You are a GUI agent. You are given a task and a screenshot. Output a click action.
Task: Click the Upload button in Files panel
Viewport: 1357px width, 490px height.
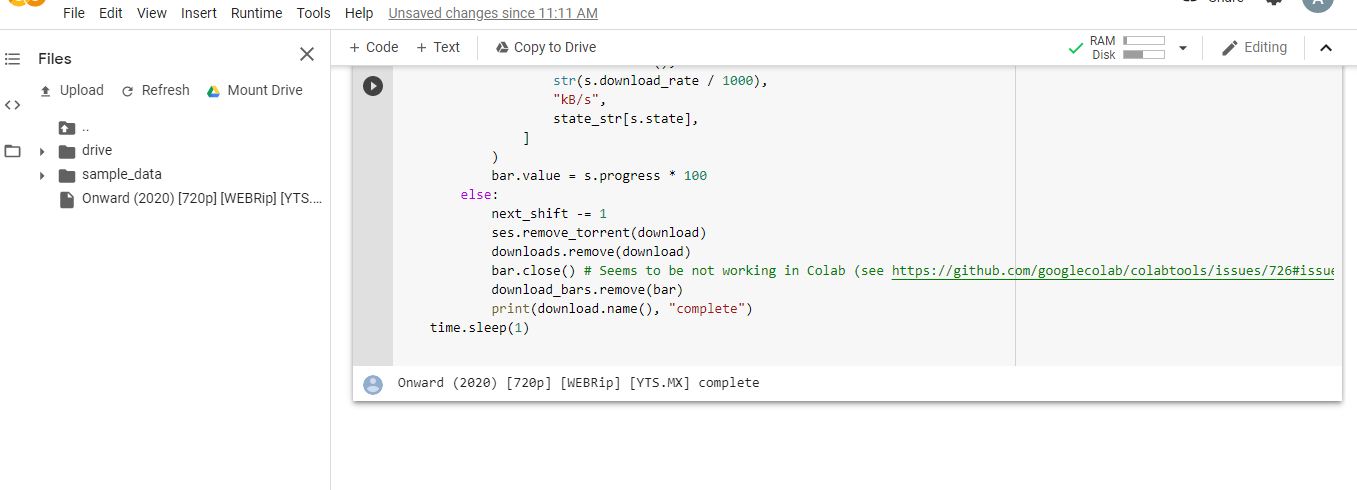click(71, 90)
